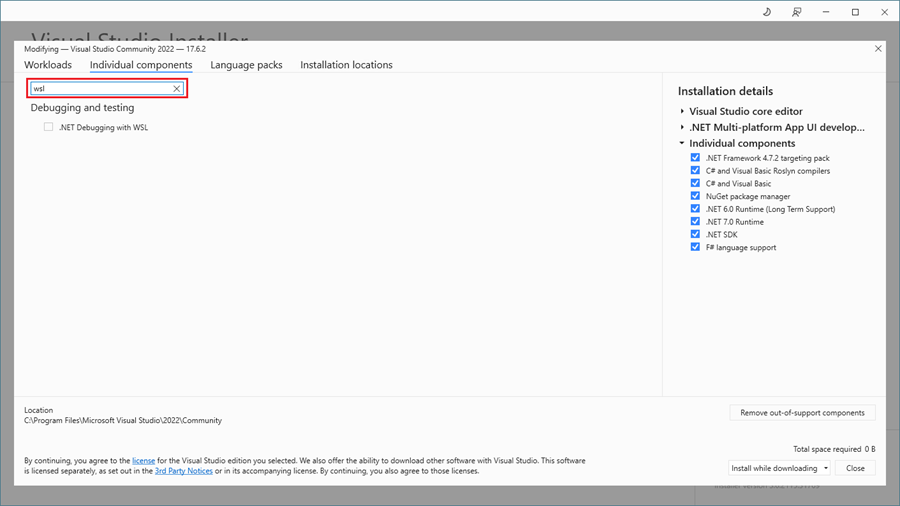
Task: Uncheck .NET 6.0 Runtime (Long Term Support)
Action: [695, 208]
